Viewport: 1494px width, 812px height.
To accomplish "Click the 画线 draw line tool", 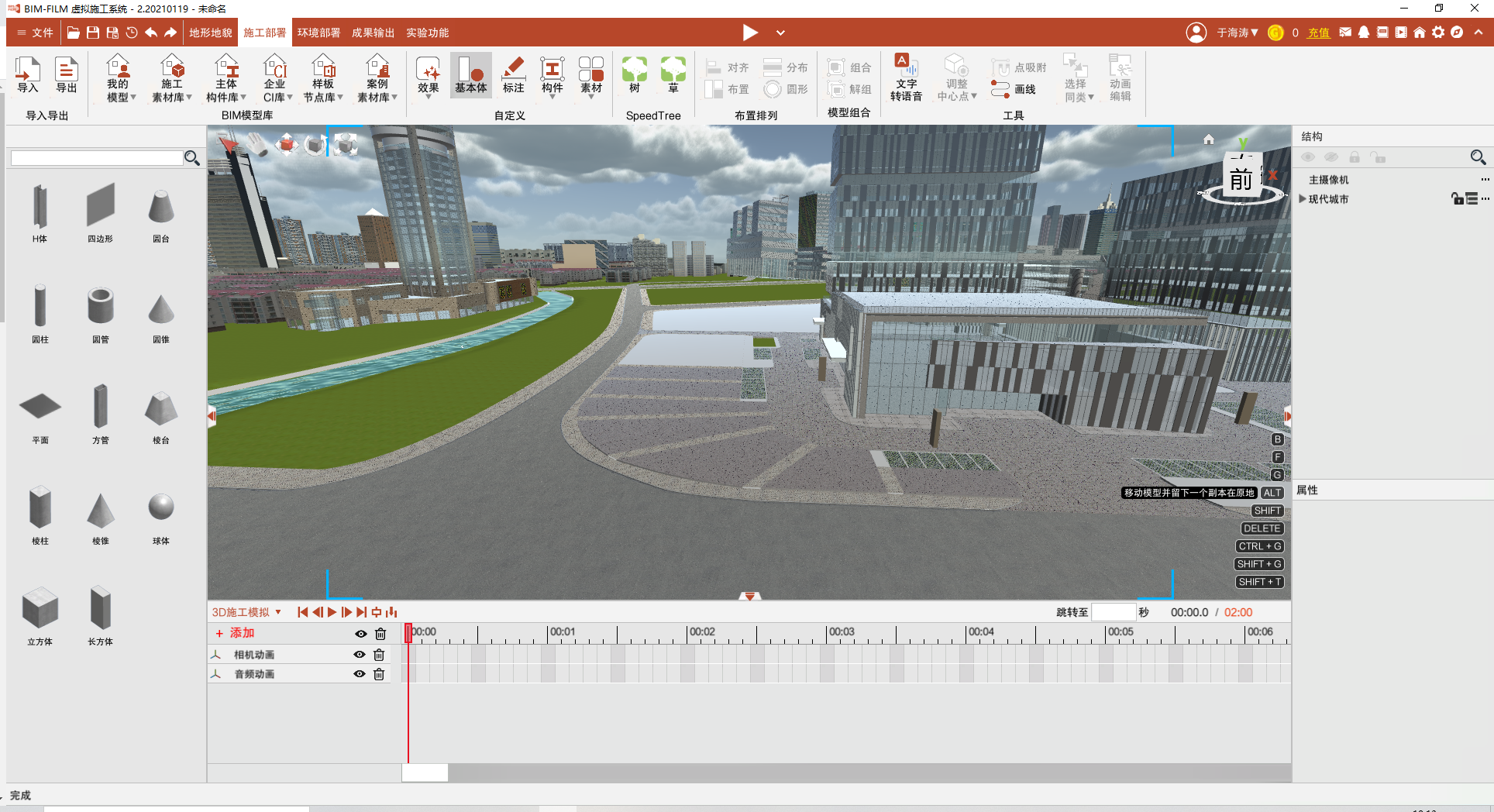I will point(1014,89).
